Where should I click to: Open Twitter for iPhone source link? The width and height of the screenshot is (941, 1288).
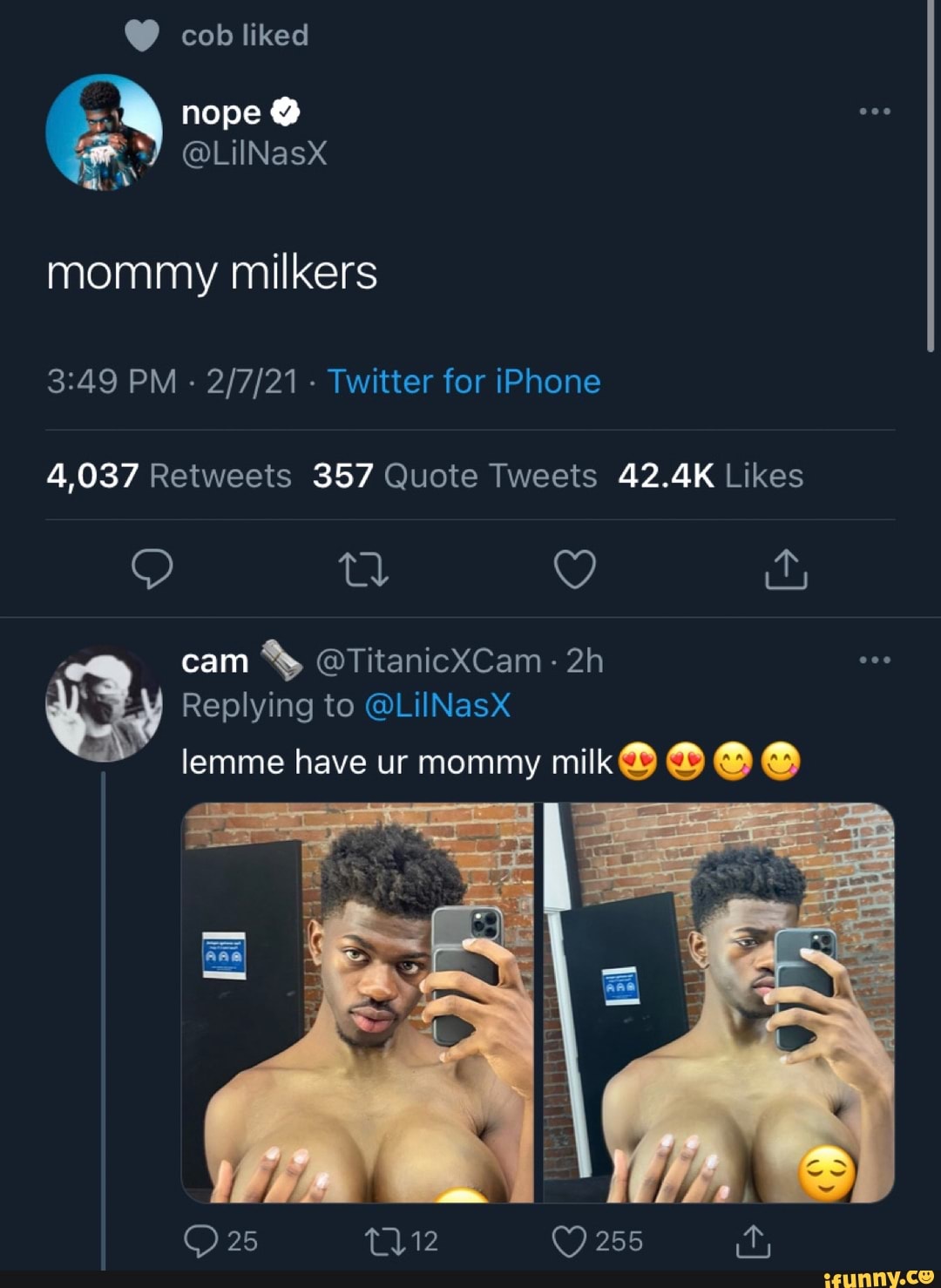tap(464, 382)
